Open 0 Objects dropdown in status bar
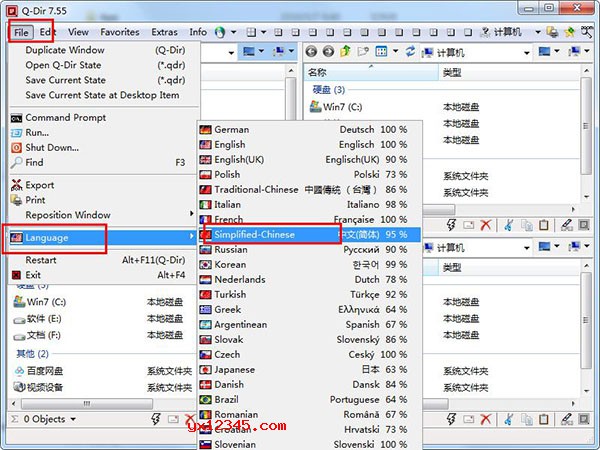This screenshot has width=600, height=450. pyautogui.click(x=73, y=419)
